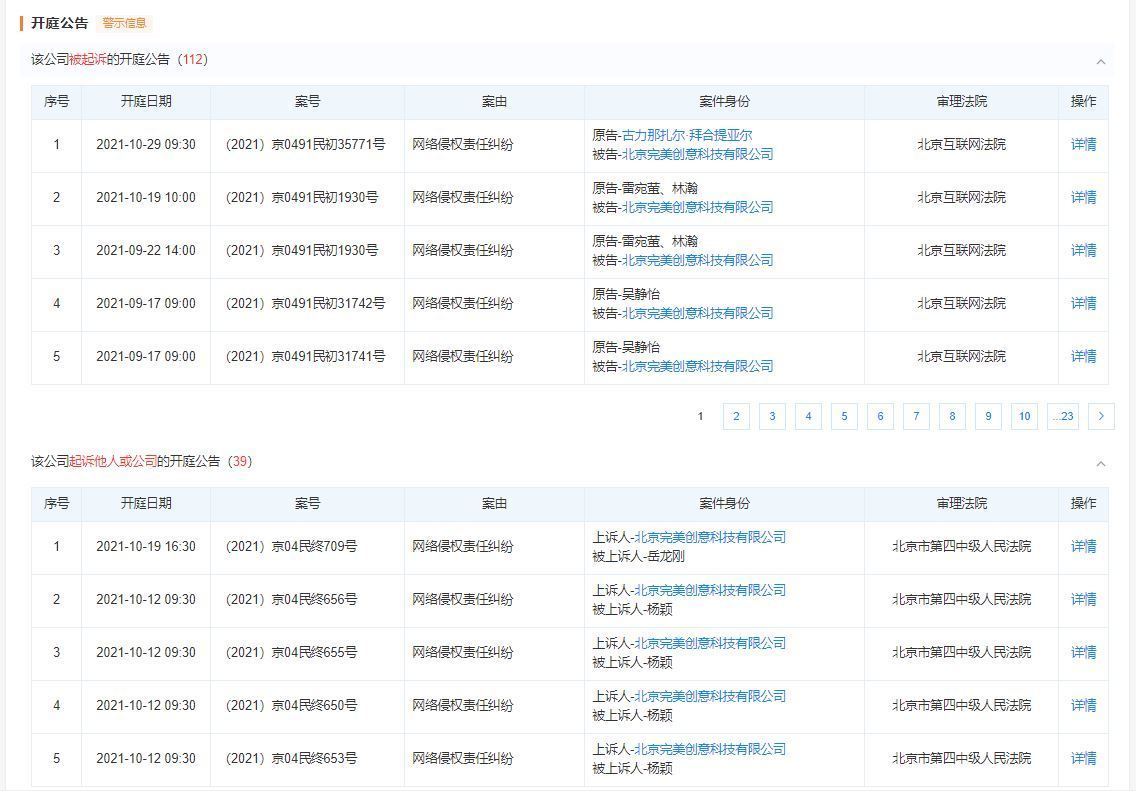View 详情 for case 京04民终653号
This screenshot has height=792, width=1136.
[1083, 758]
